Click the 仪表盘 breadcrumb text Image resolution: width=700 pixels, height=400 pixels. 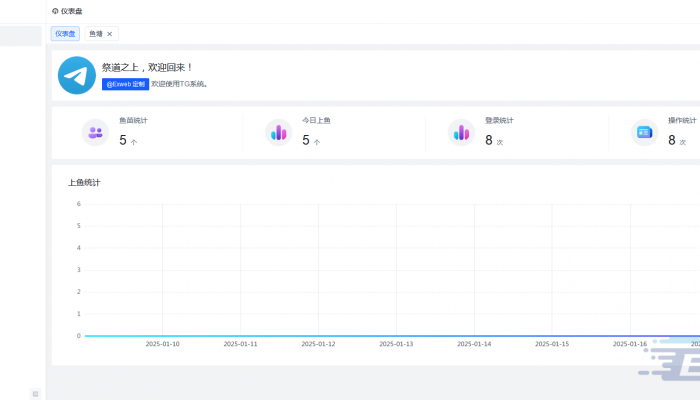click(72, 11)
